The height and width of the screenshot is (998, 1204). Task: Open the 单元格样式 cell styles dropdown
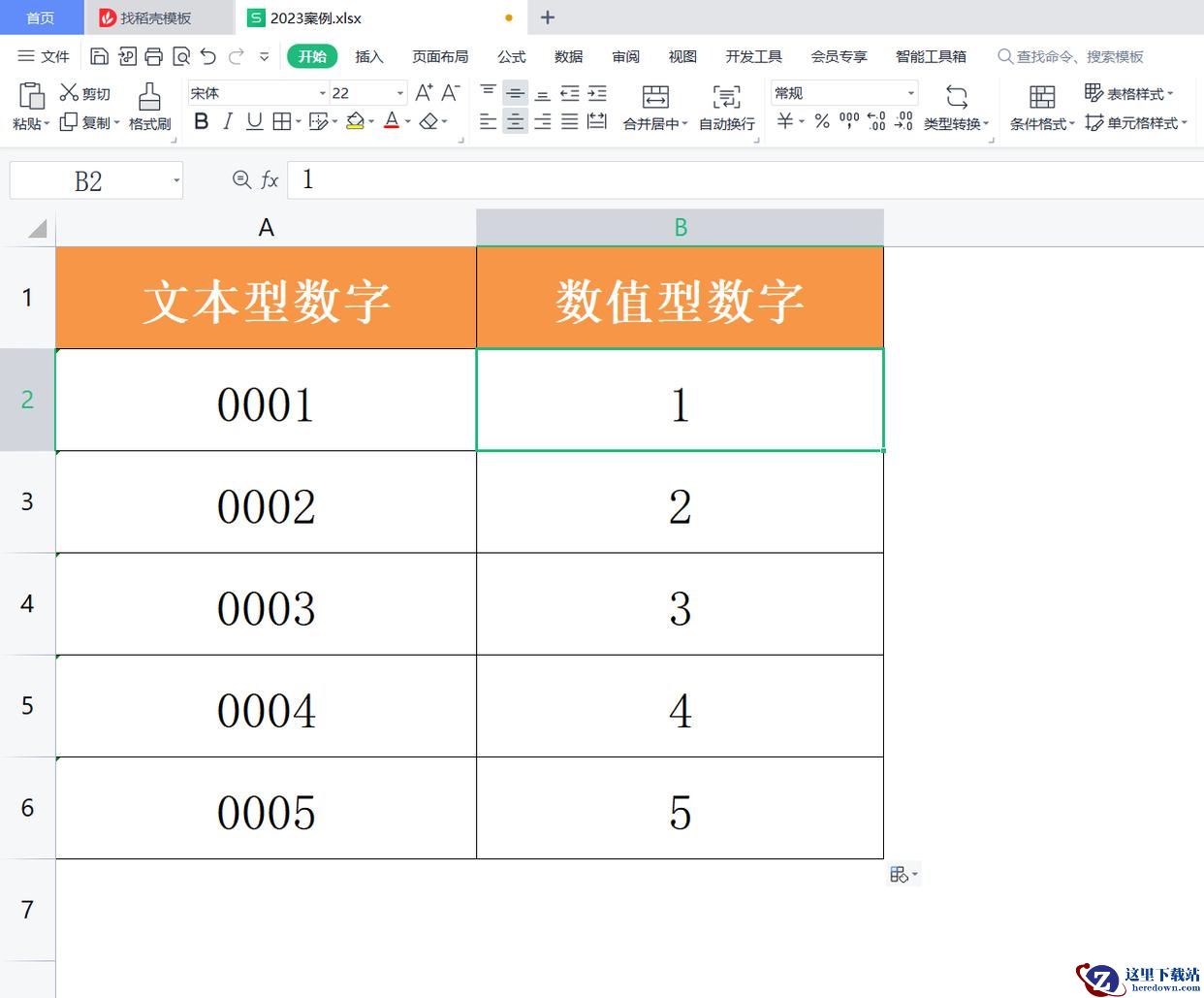(x=1135, y=122)
